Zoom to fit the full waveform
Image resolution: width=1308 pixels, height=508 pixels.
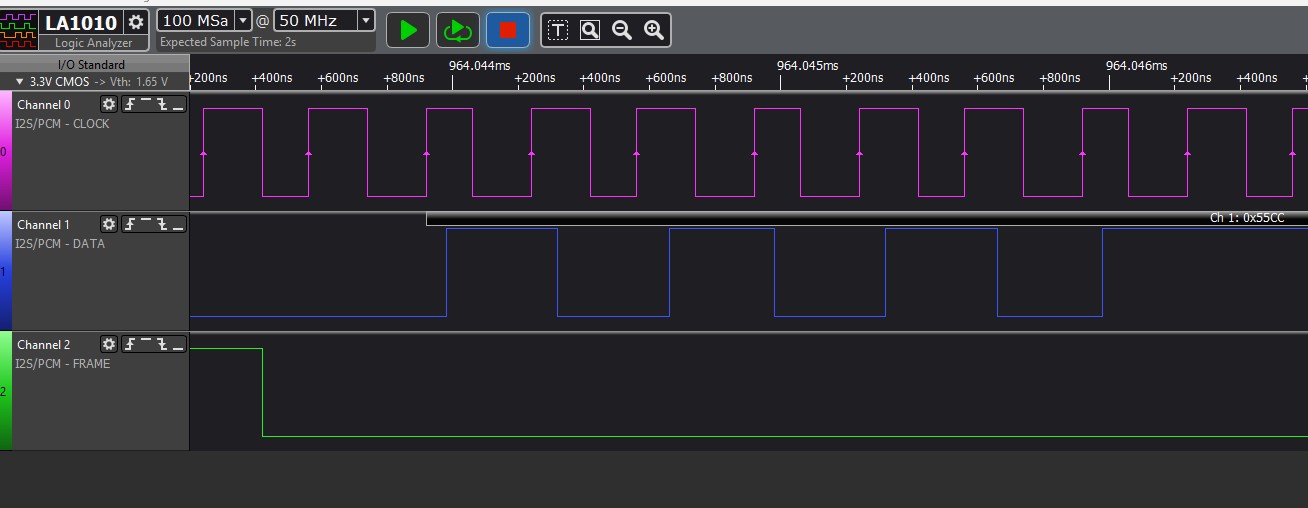[590, 30]
